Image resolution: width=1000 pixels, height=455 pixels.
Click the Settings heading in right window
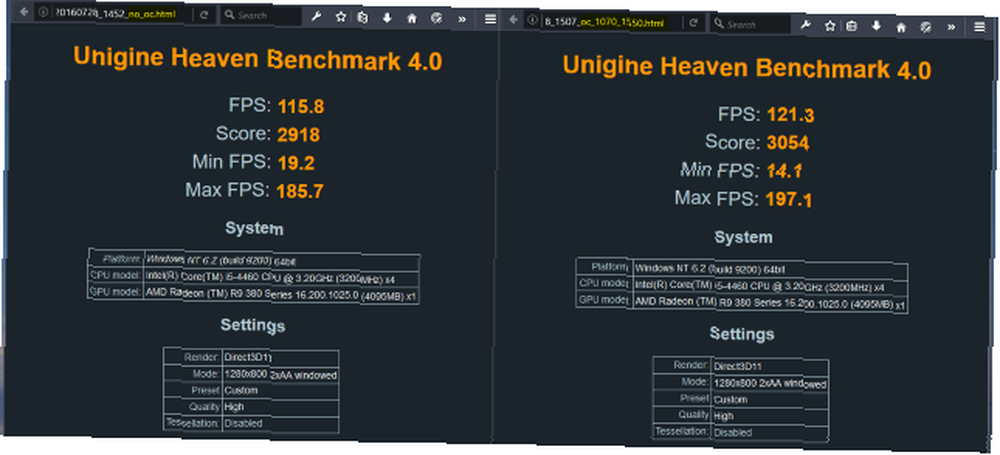pos(742,334)
